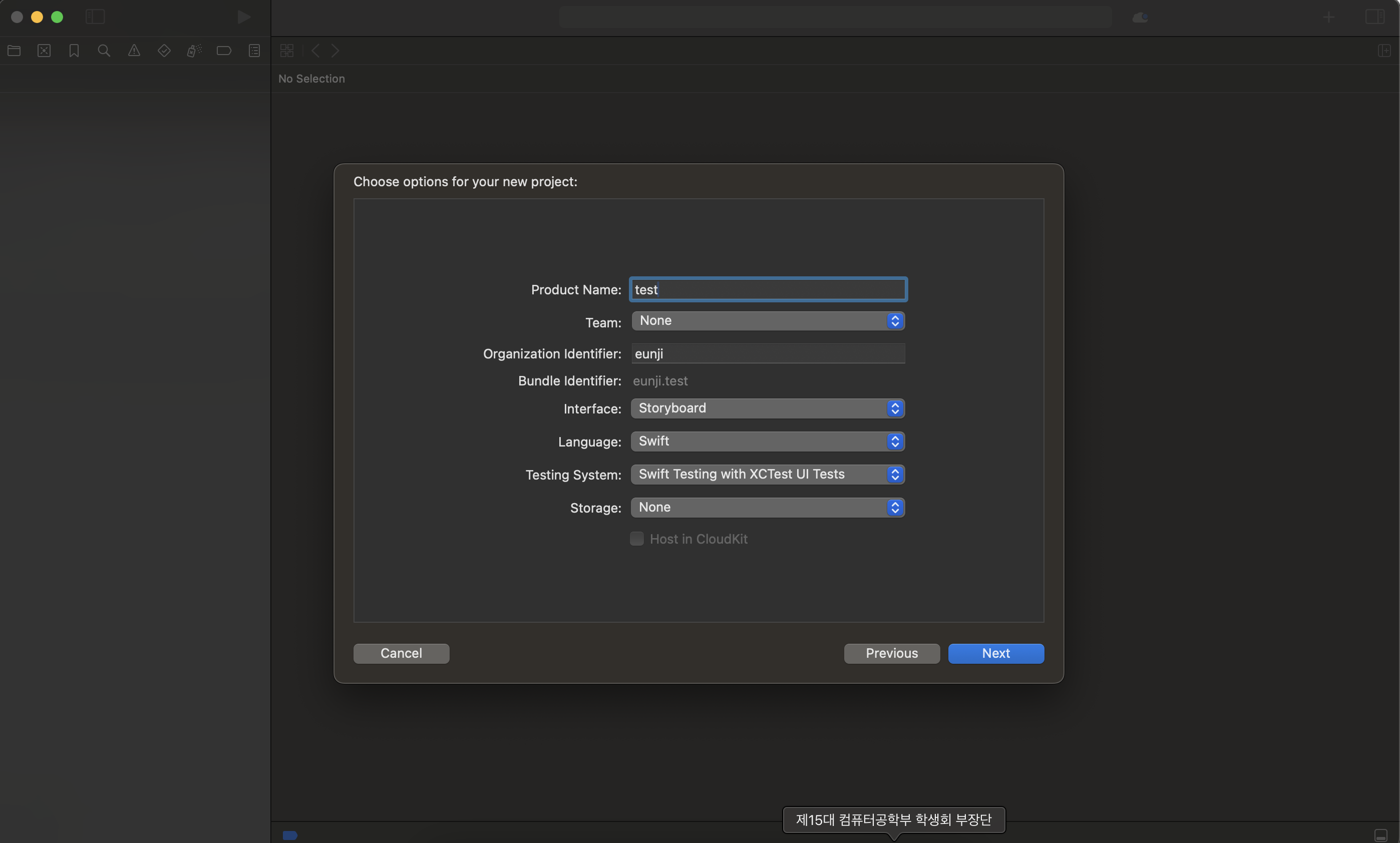Click the Previous button
The width and height of the screenshot is (1400, 843).
pyautogui.click(x=891, y=653)
